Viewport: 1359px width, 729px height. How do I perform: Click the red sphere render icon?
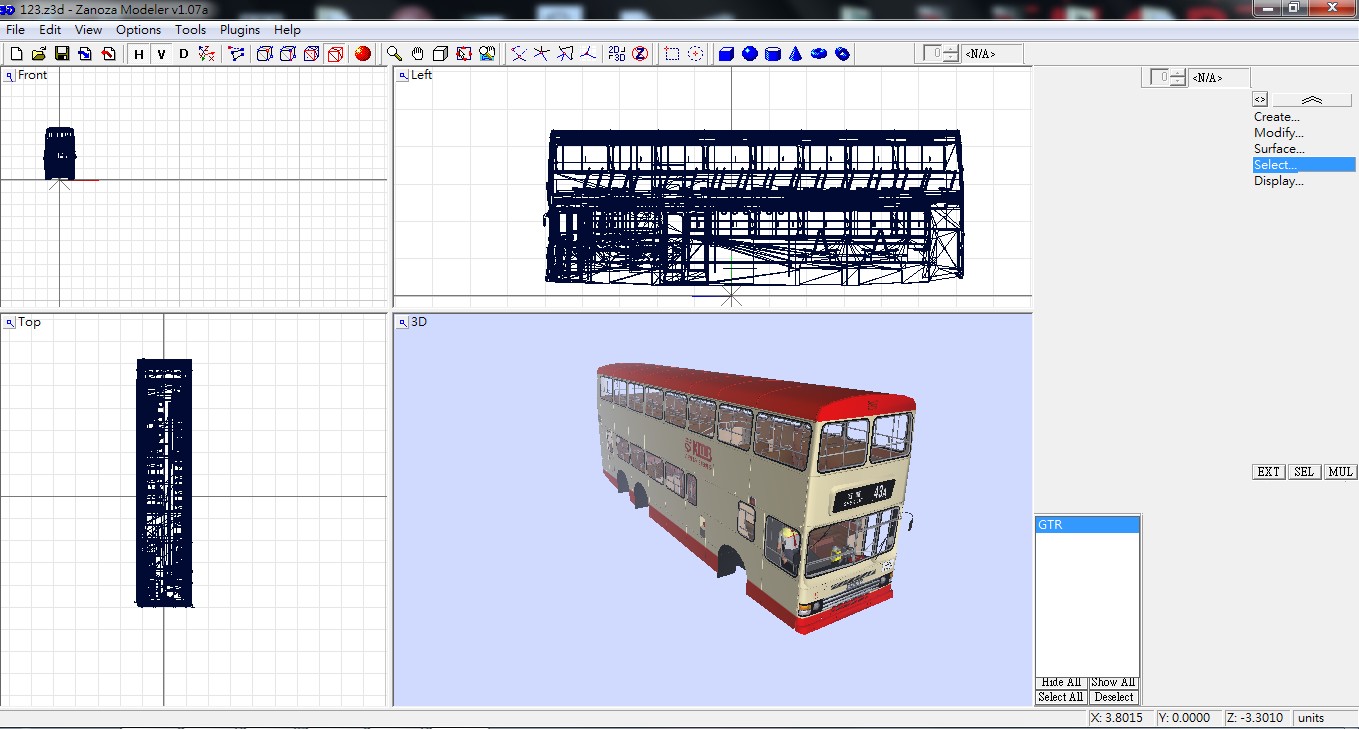coord(362,54)
